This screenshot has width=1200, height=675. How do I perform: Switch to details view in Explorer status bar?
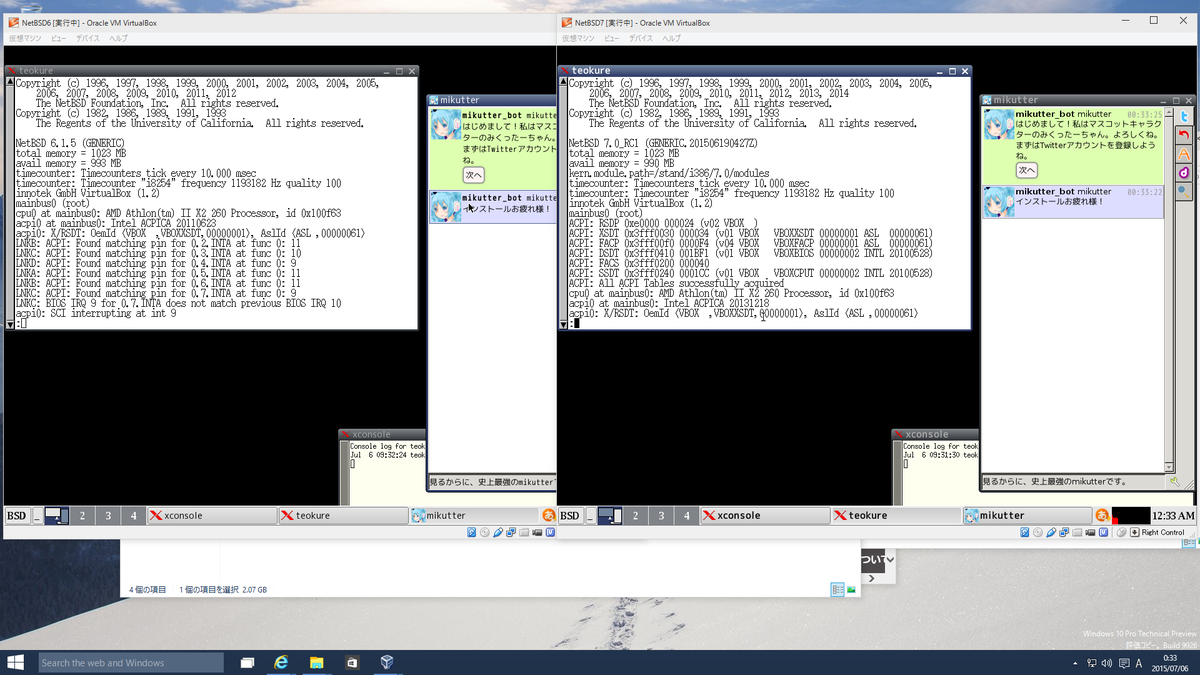(x=837, y=590)
